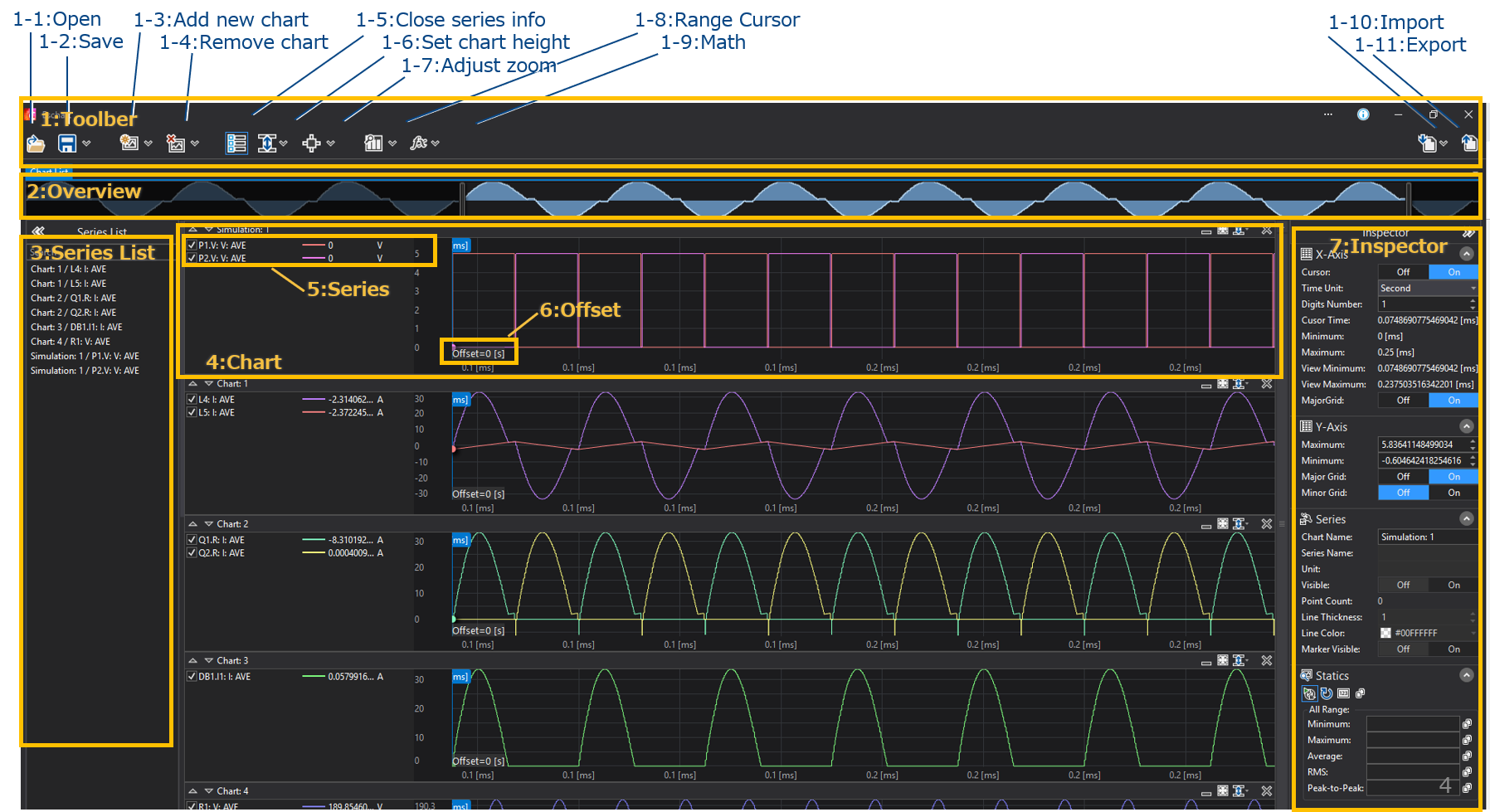This screenshot has width=1490, height=812.
Task: Click the Range Cursor toolbar icon
Action: pyautogui.click(x=373, y=143)
